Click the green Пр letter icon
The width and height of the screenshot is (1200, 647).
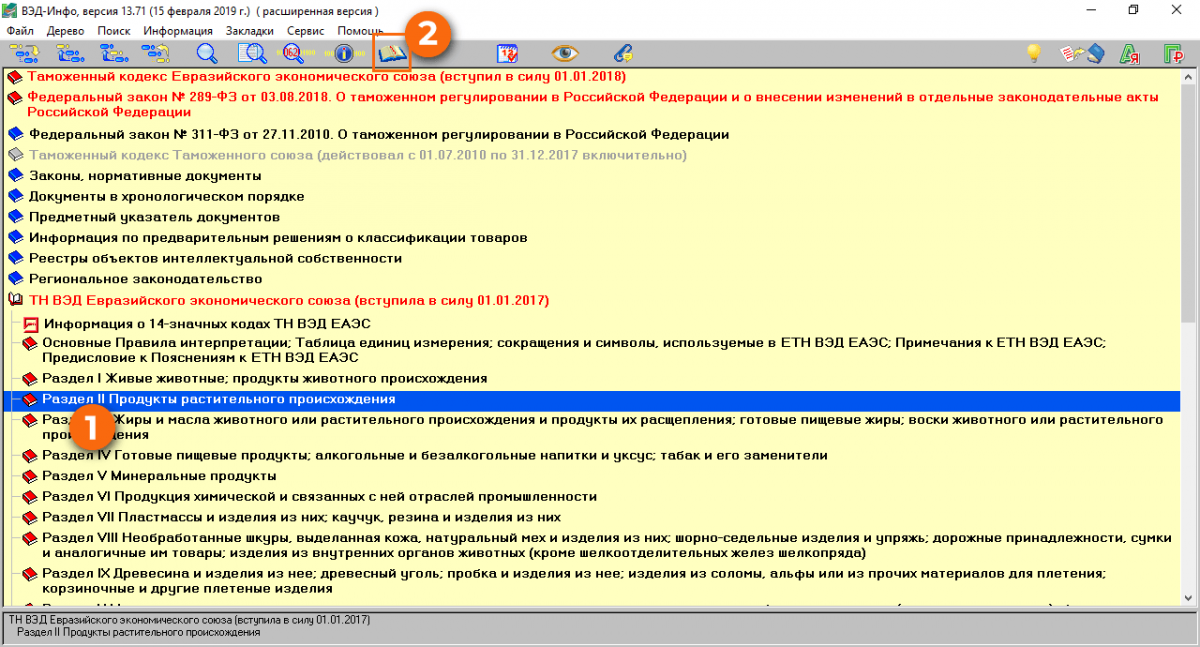coord(1174,54)
